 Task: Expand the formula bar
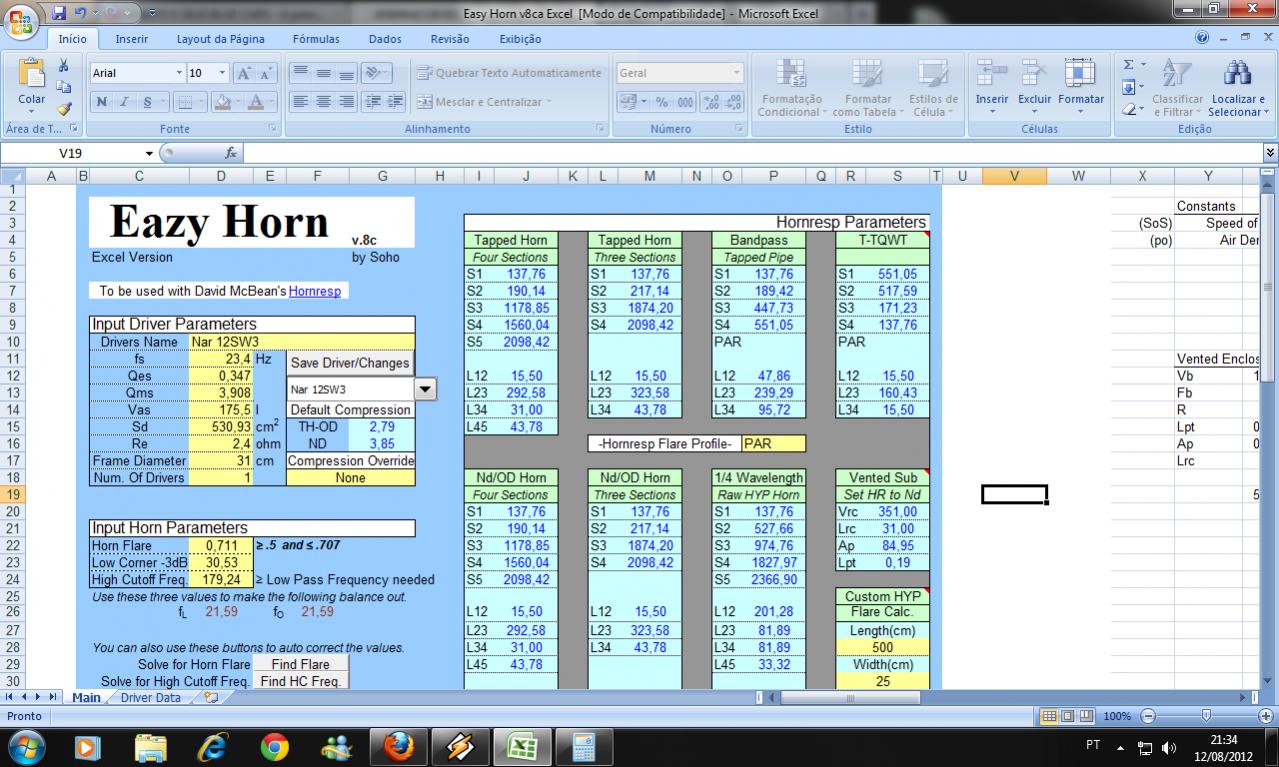1271,153
